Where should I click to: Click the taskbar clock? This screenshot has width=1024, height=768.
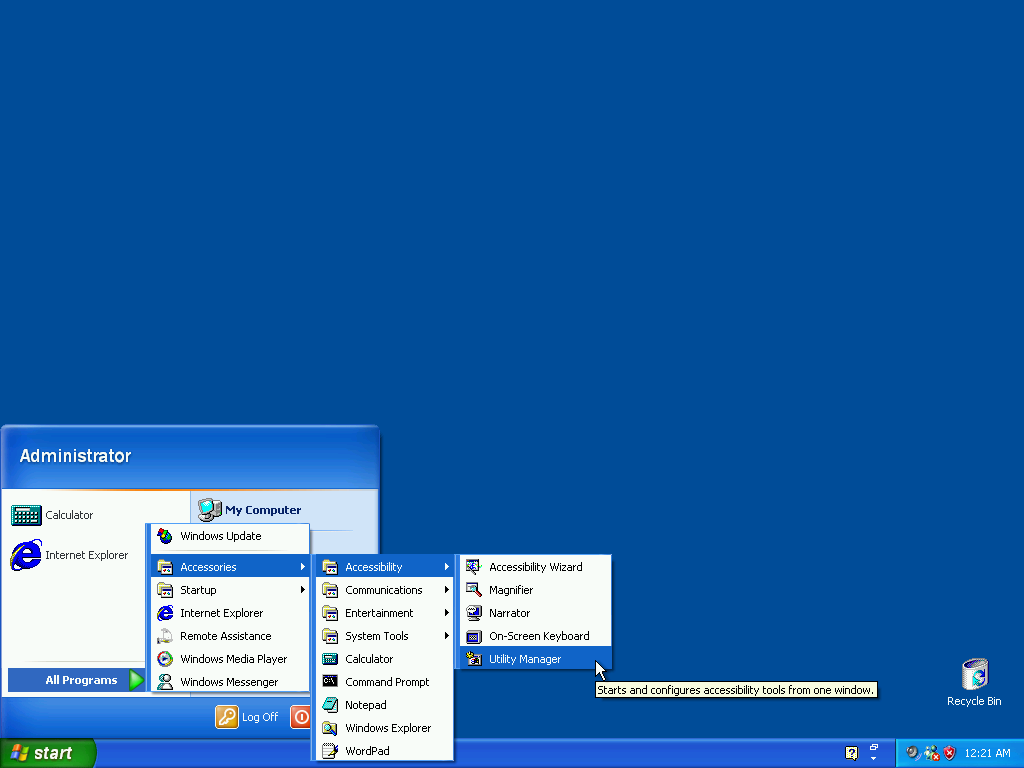click(987, 753)
